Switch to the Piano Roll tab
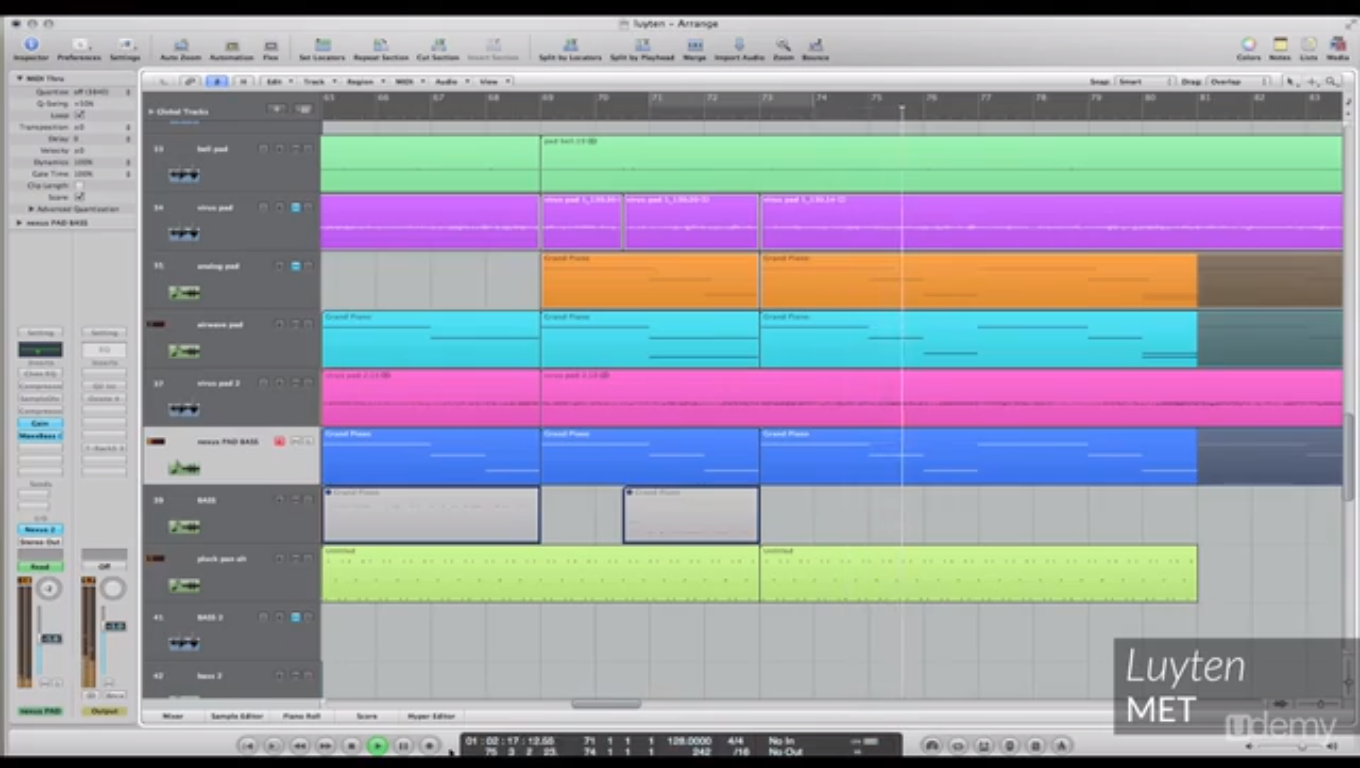1360x768 pixels. pos(301,716)
